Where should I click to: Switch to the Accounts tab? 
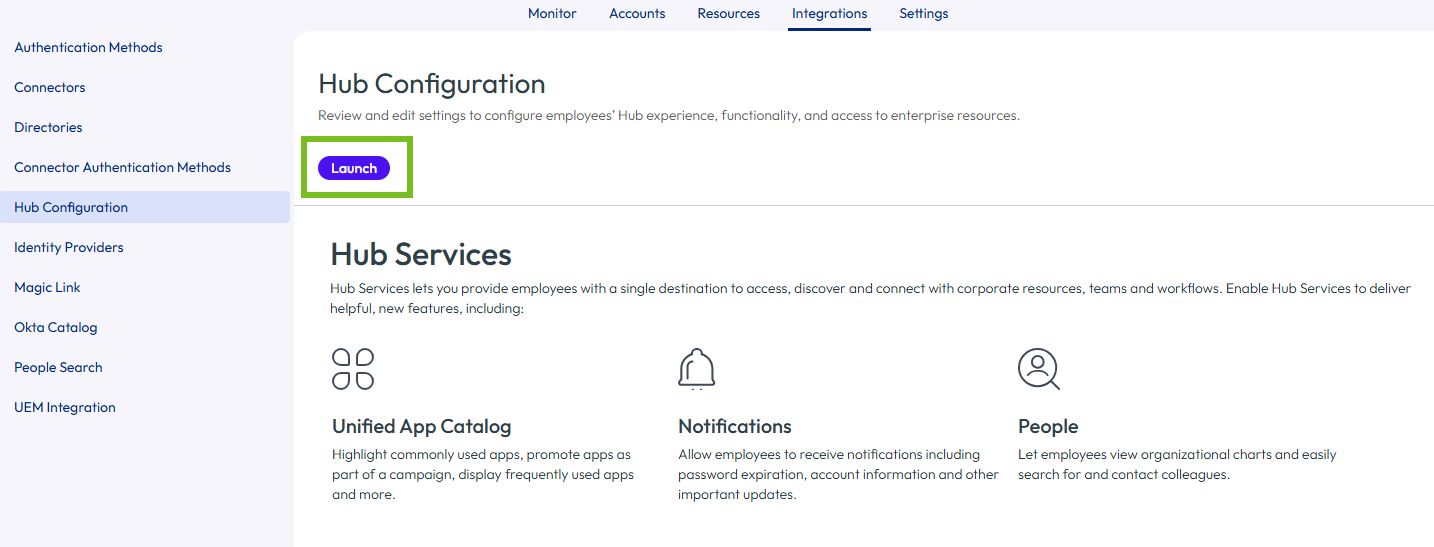637,14
